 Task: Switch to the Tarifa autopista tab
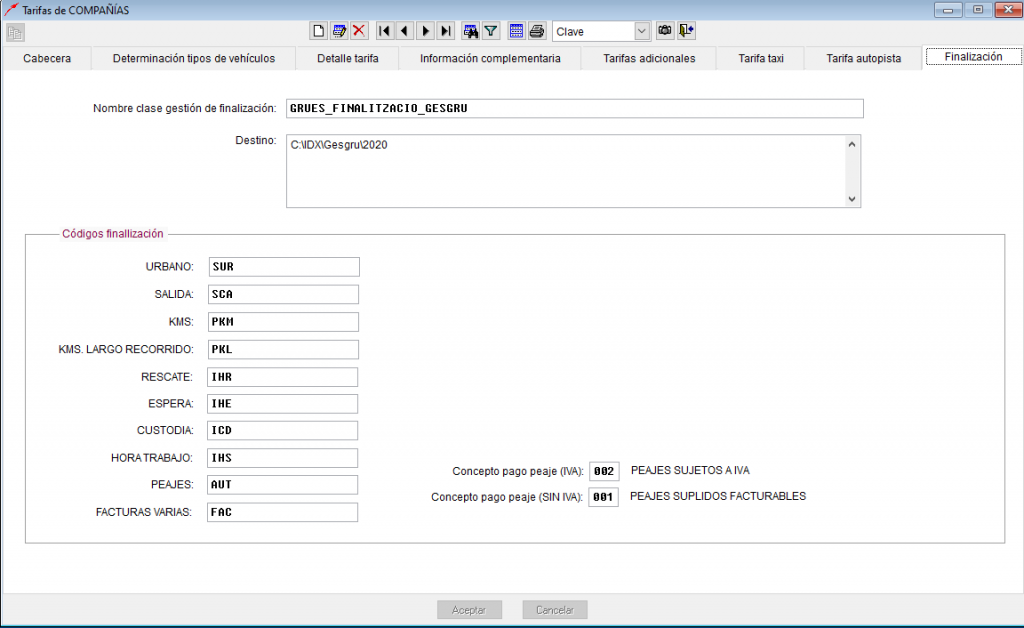[863, 58]
